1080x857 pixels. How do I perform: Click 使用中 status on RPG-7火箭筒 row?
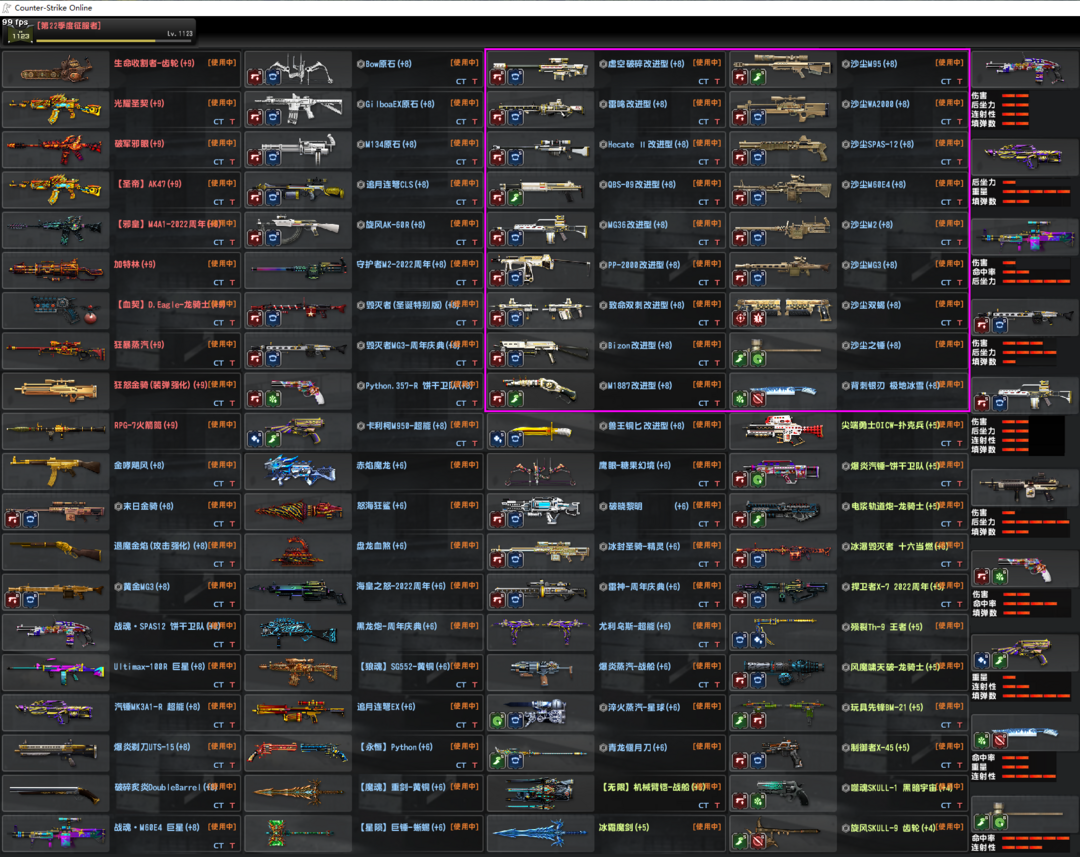222,424
